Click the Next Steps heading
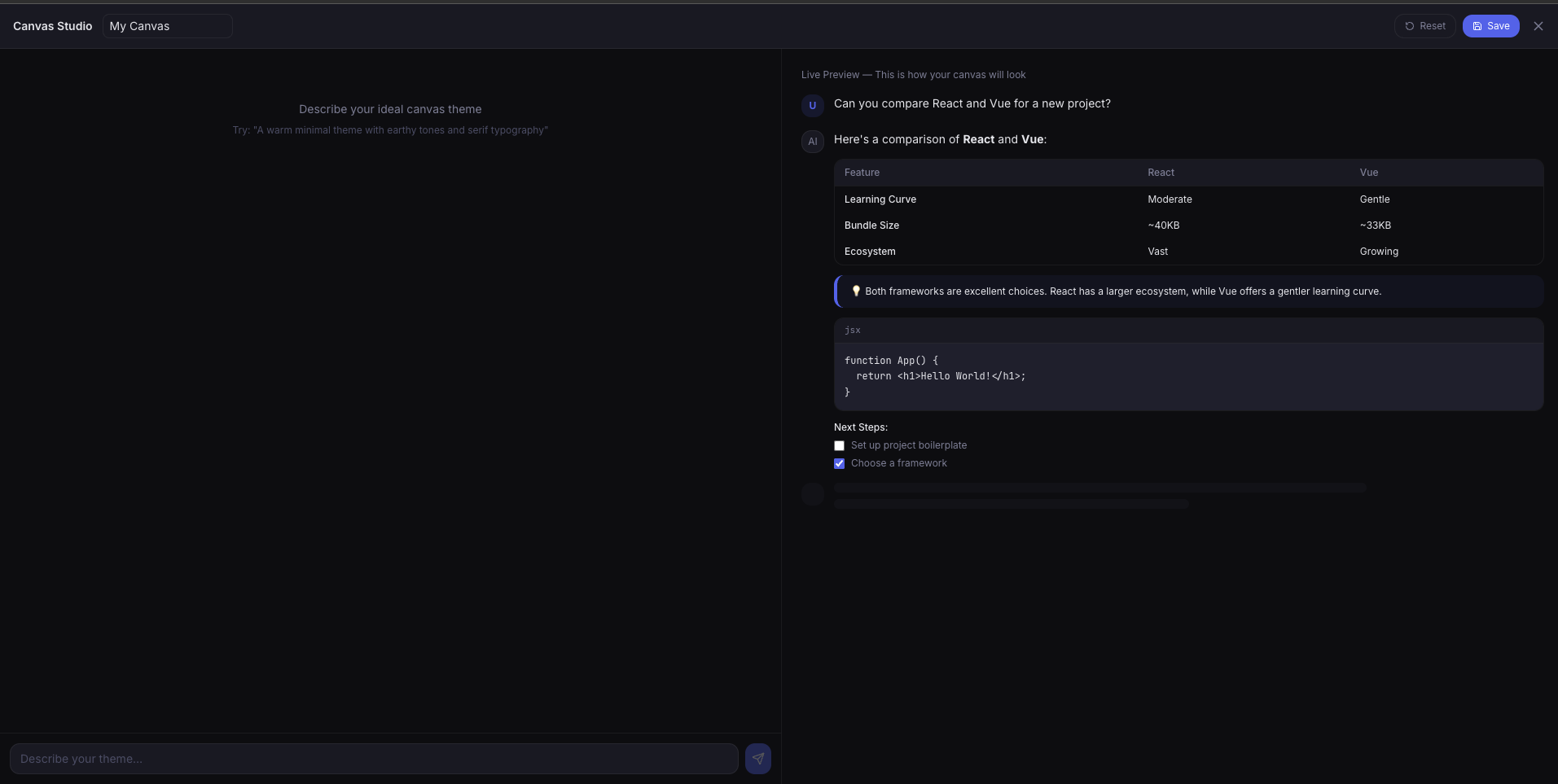Image resolution: width=1558 pixels, height=784 pixels. click(860, 427)
